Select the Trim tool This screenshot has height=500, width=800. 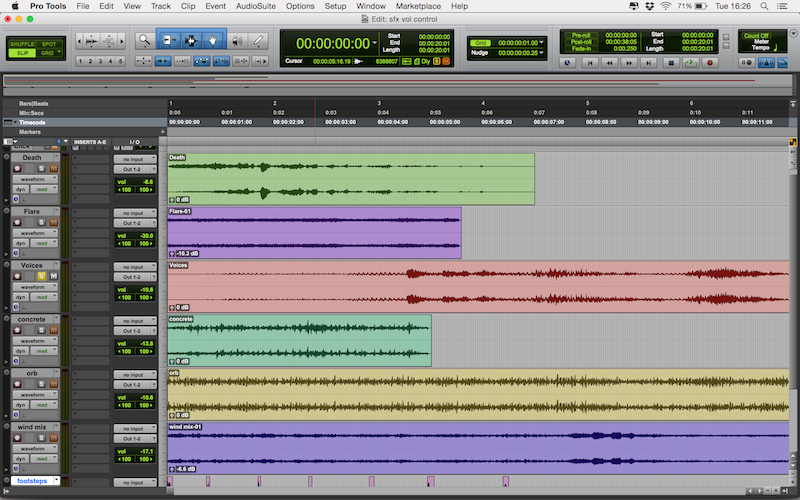coord(168,40)
